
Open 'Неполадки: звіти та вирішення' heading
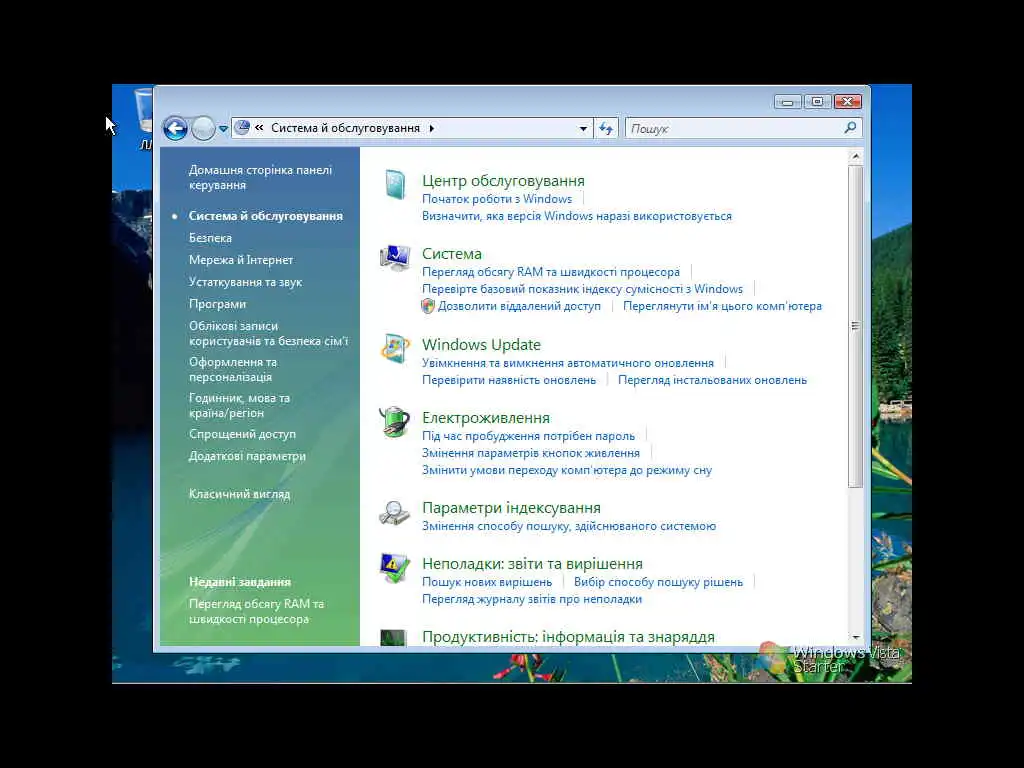pos(532,564)
